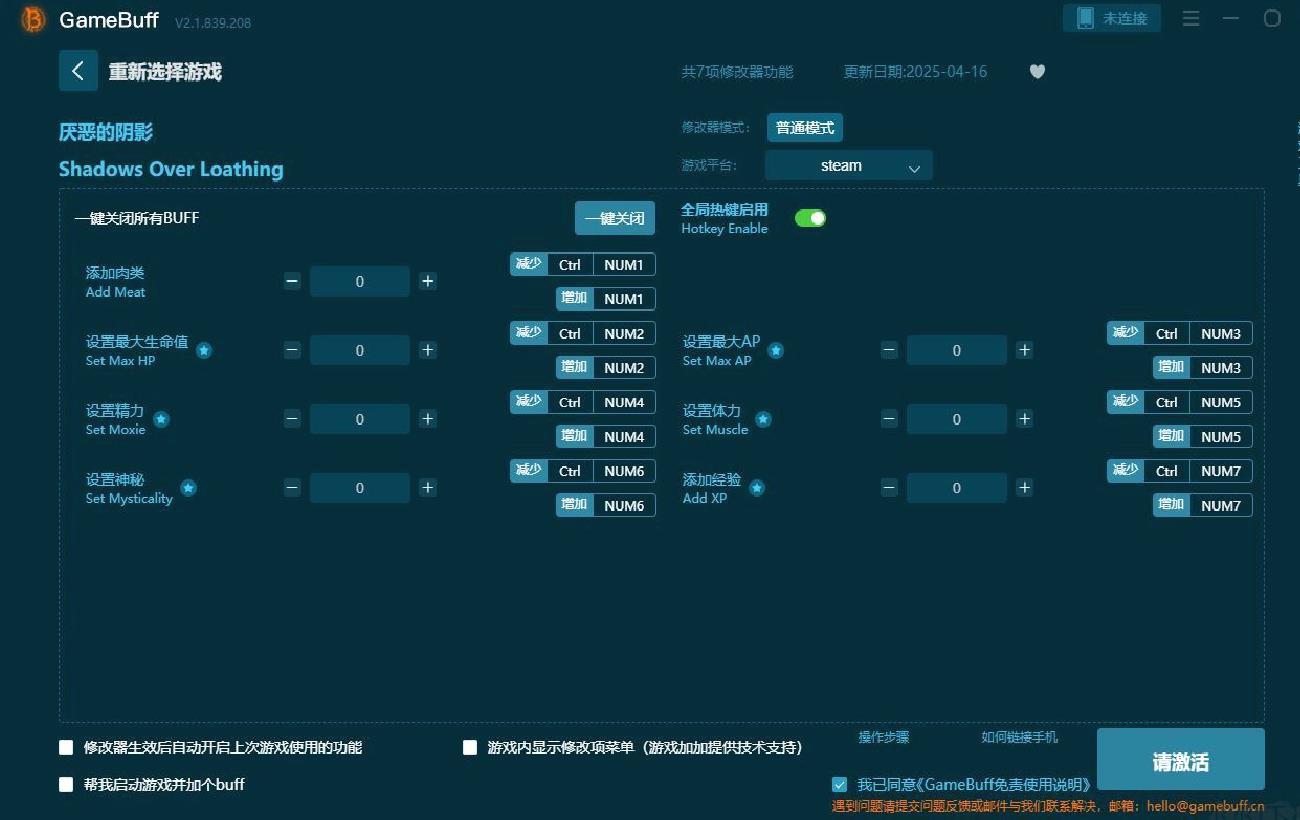This screenshot has height=820, width=1300.
Task: Click the 增加 NUM7 hotkey binding
Action: pyautogui.click(x=1203, y=506)
